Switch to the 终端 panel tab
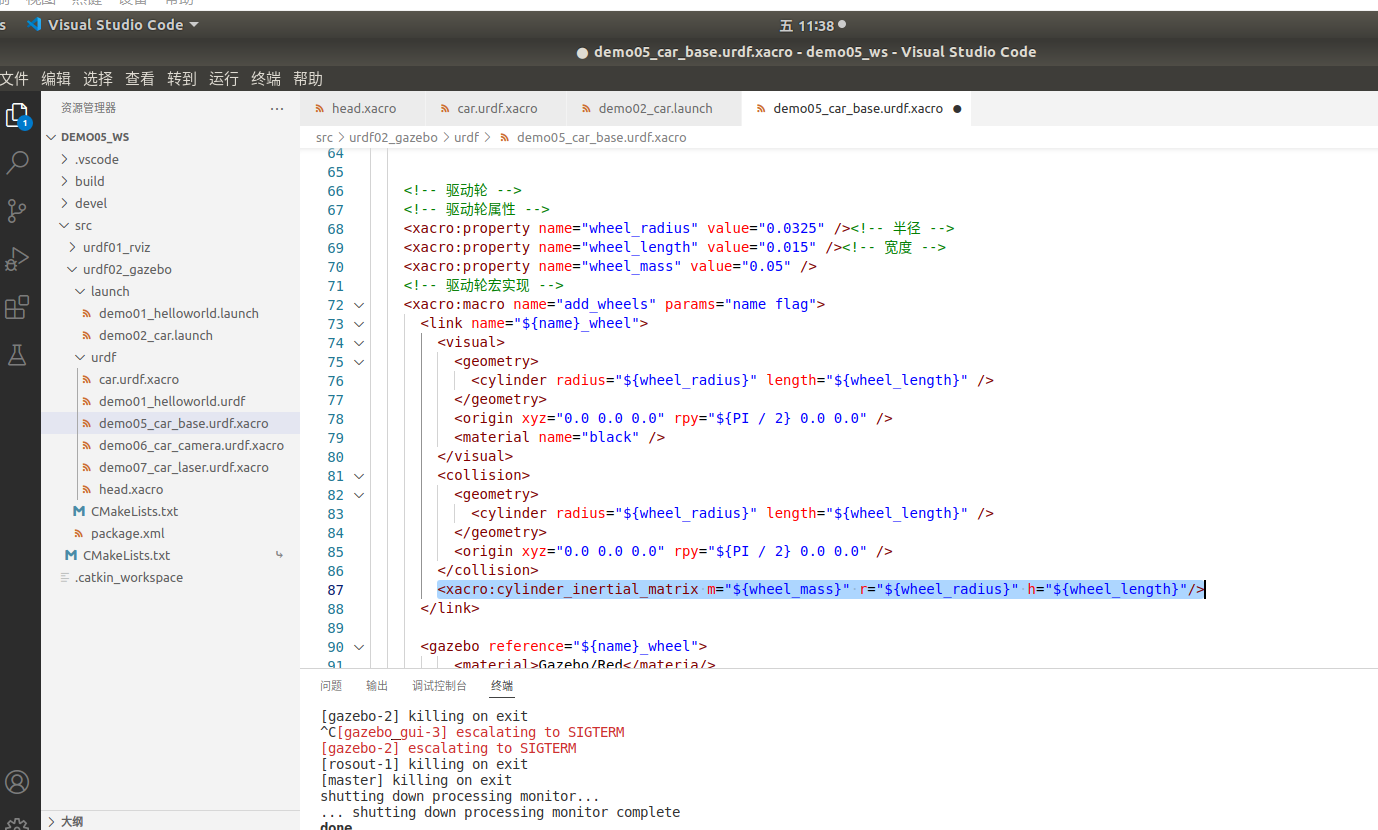The image size is (1378, 830). pyautogui.click(x=502, y=686)
